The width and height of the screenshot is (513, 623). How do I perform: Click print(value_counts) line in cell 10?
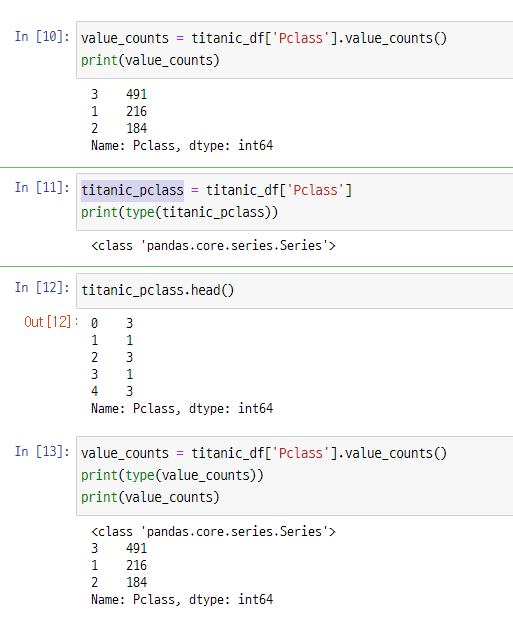(x=150, y=60)
